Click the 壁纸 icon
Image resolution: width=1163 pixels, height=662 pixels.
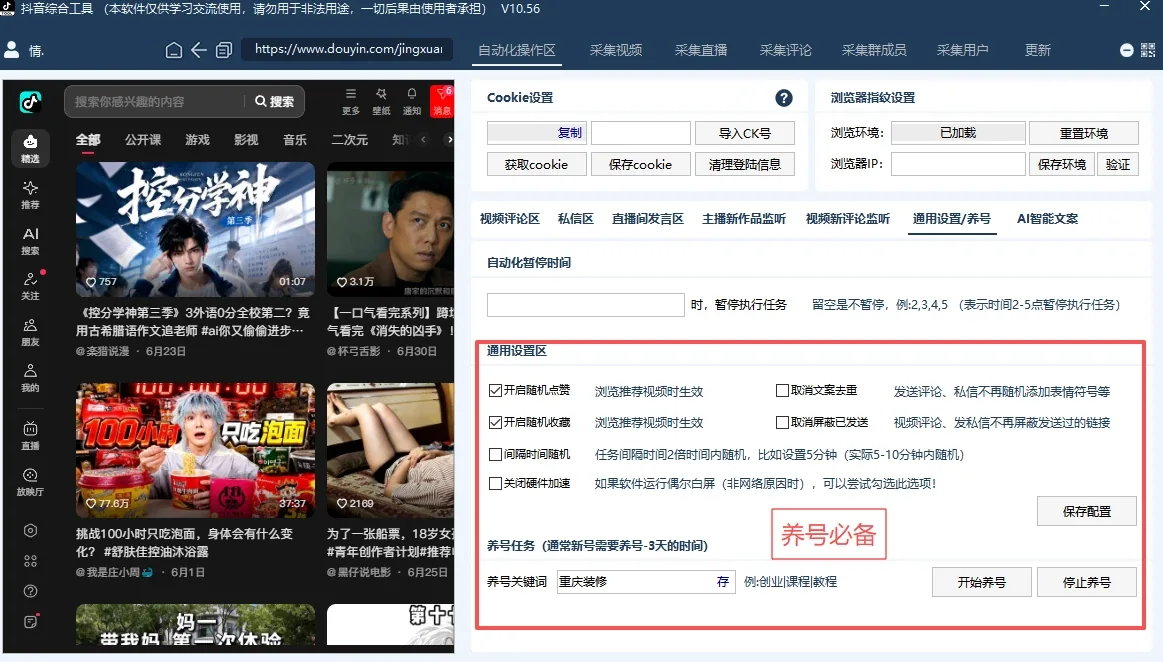[x=381, y=102]
